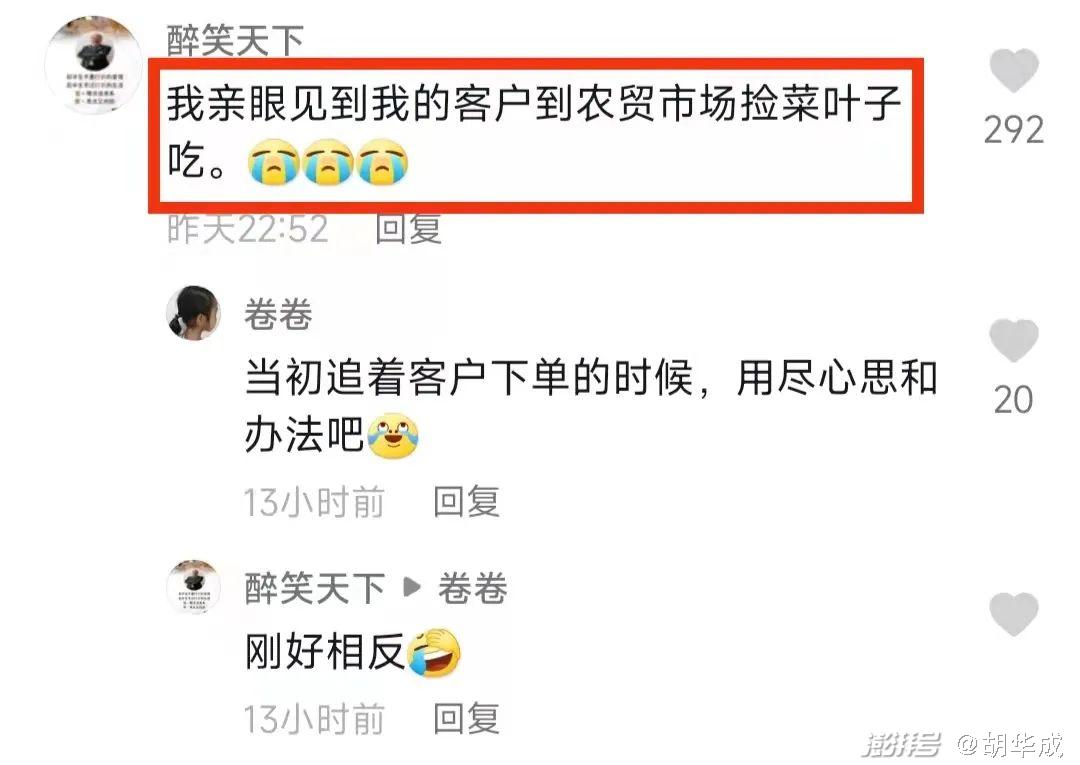
Task: Open small 醉笑天下 avatar in reply
Action: pyautogui.click(x=194, y=587)
